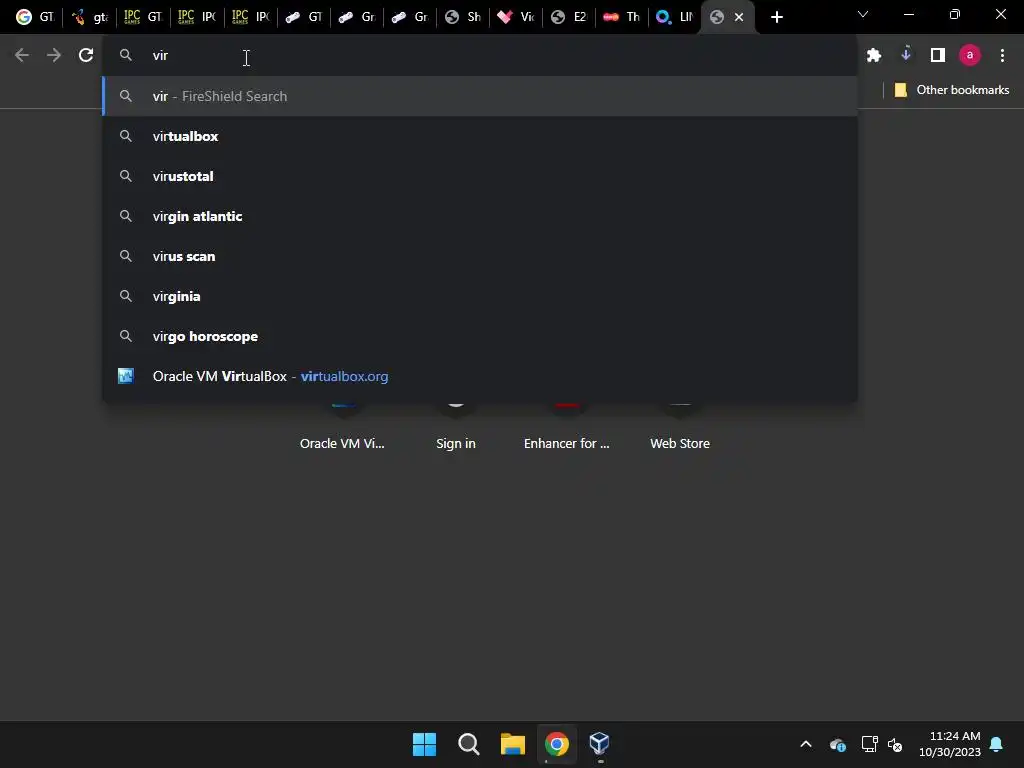The height and width of the screenshot is (768, 1024).
Task: Open the downloads arrow icon
Action: tap(906, 54)
